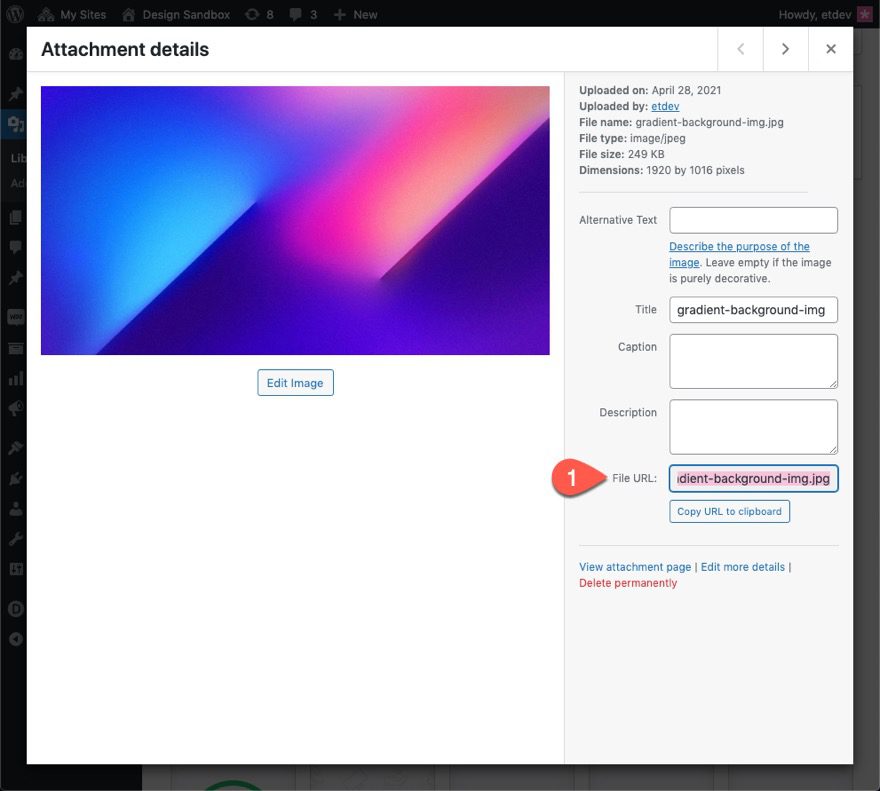Open the My Sites menu
The height and width of the screenshot is (791, 880).
[x=72, y=14]
